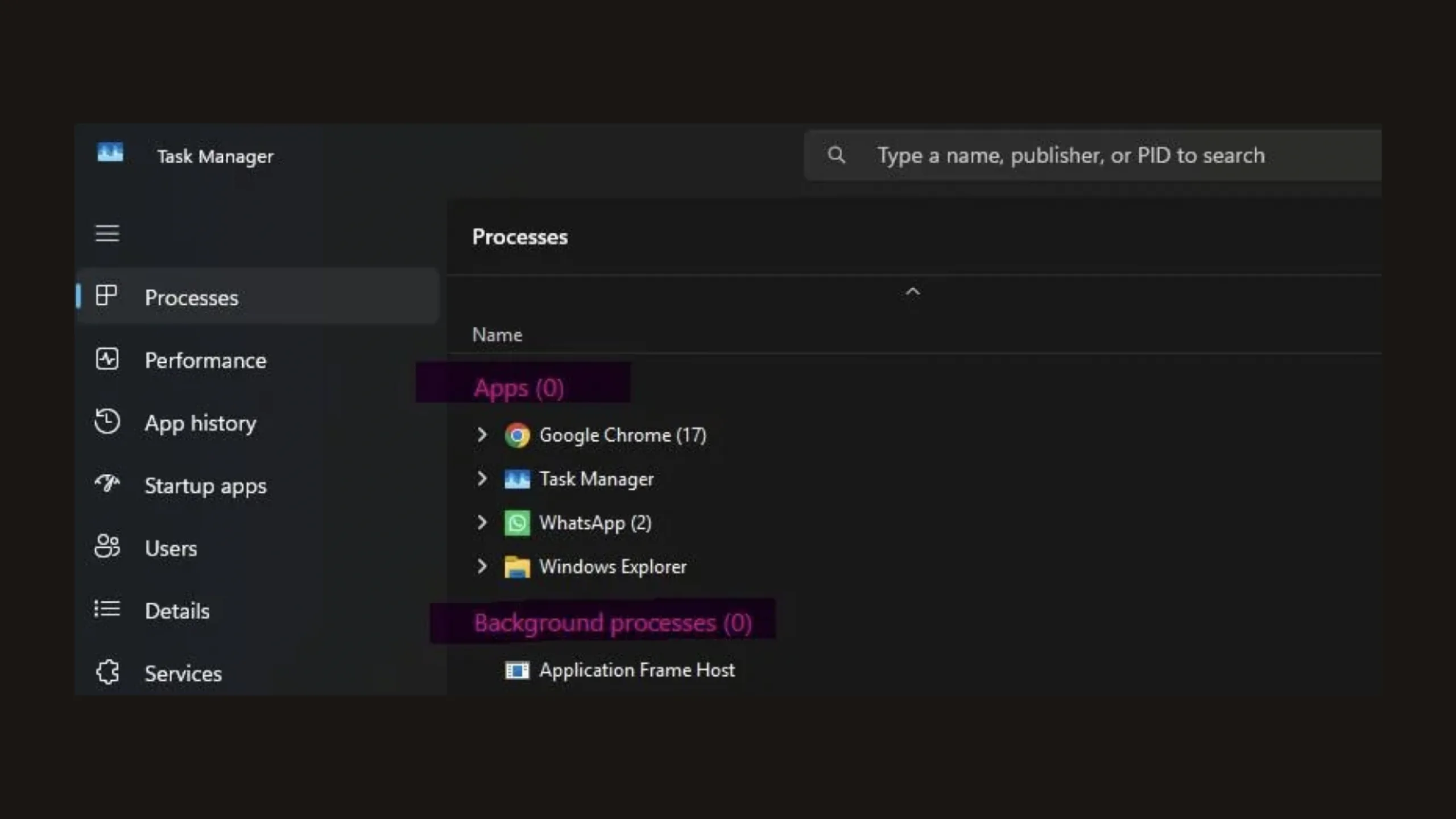
Task: Click the Application Frame Host icon
Action: point(517,671)
